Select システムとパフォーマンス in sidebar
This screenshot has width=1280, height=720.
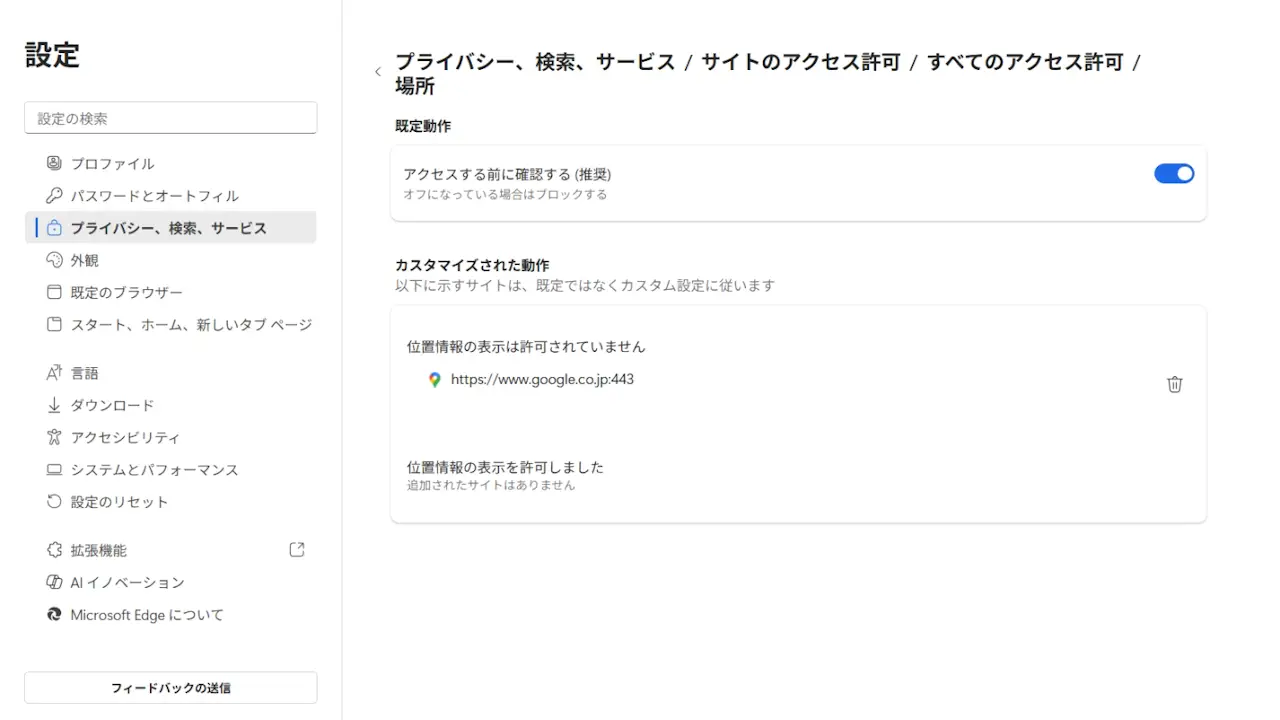pyautogui.click(x=154, y=470)
